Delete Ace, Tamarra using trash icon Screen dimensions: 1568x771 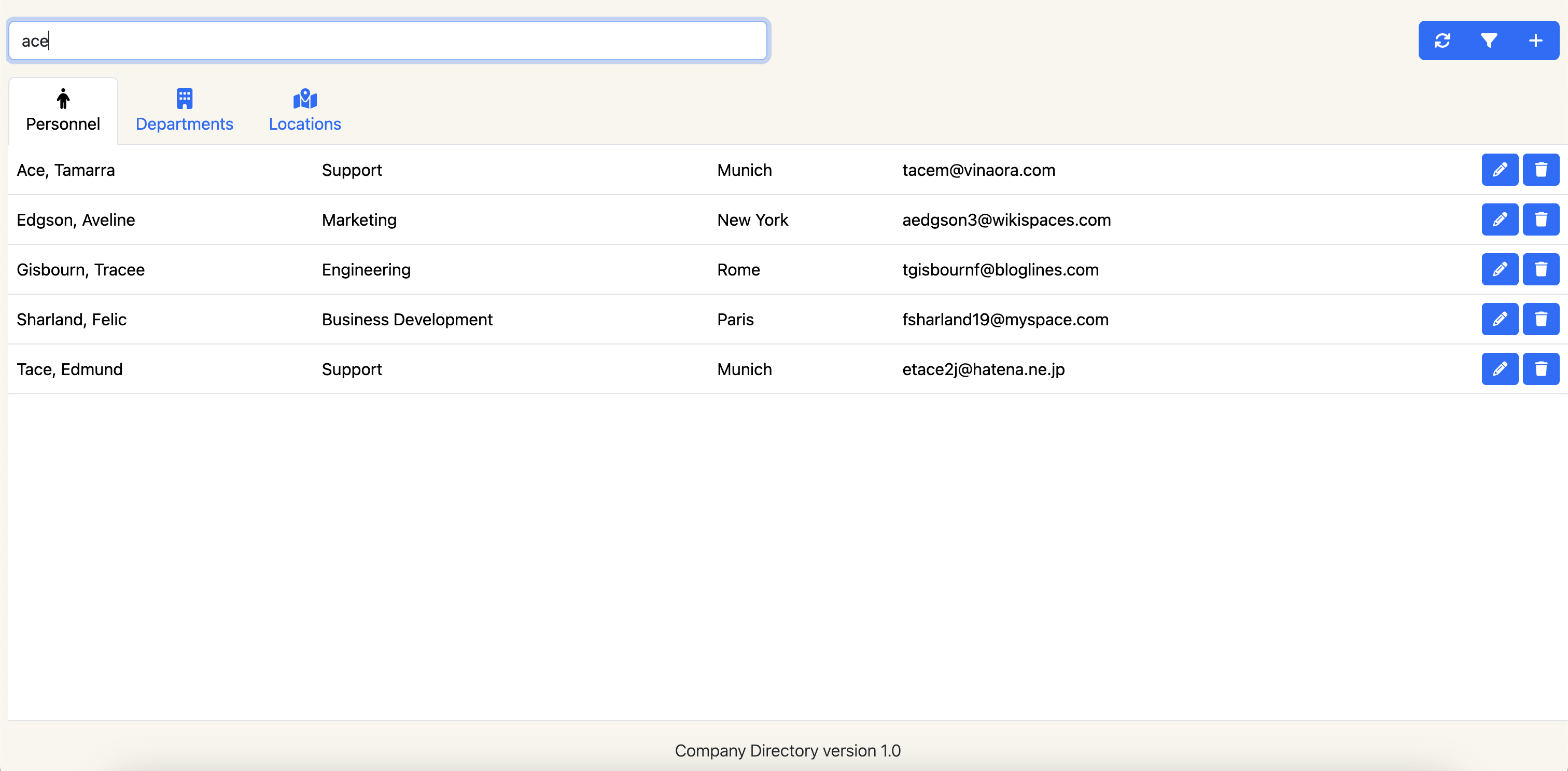tap(1541, 170)
